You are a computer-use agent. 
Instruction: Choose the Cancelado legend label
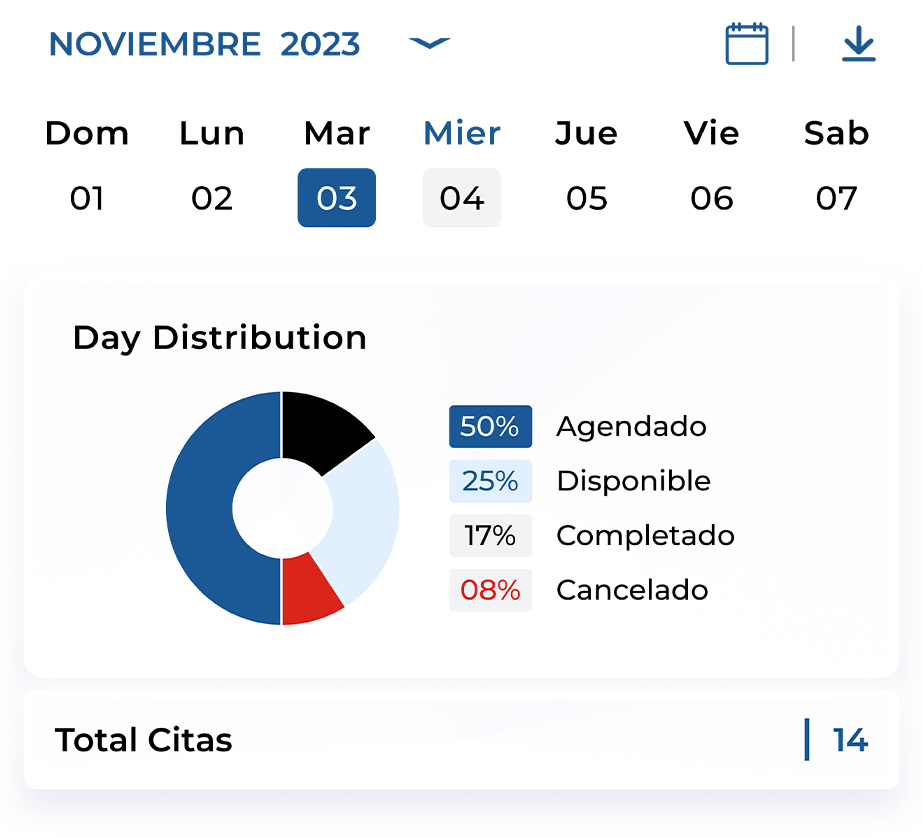pos(632,590)
